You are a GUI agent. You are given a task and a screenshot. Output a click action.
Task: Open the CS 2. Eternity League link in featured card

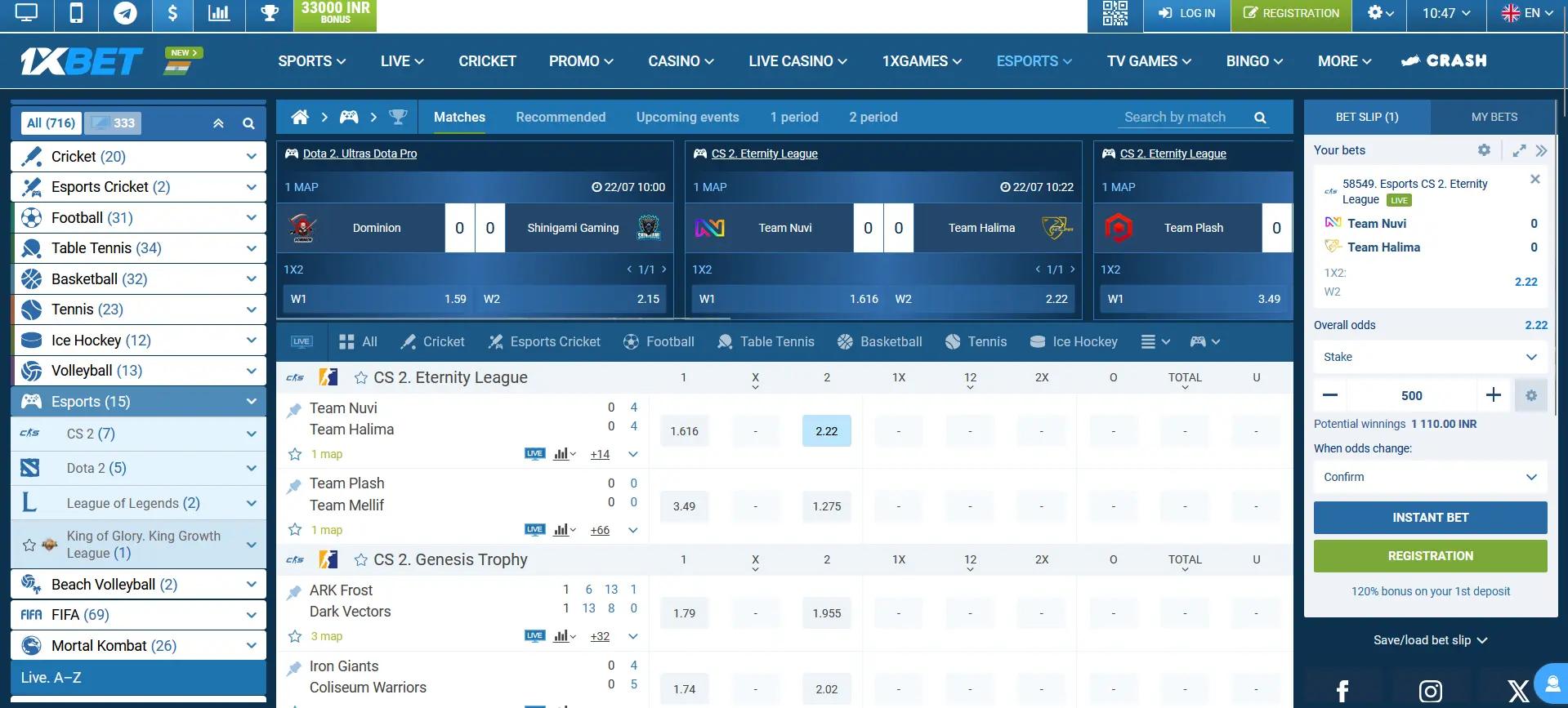point(764,154)
